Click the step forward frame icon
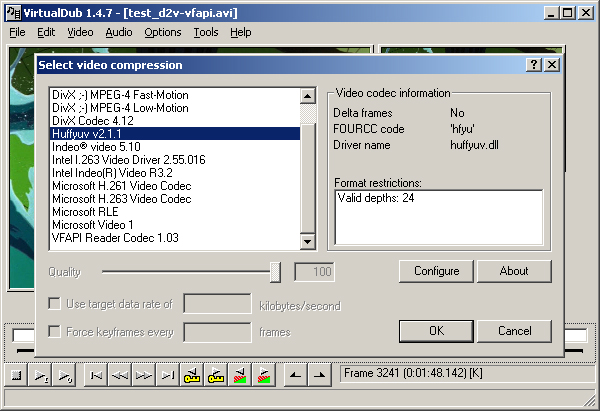Image resolution: width=600 pixels, height=411 pixels. pos(143,376)
